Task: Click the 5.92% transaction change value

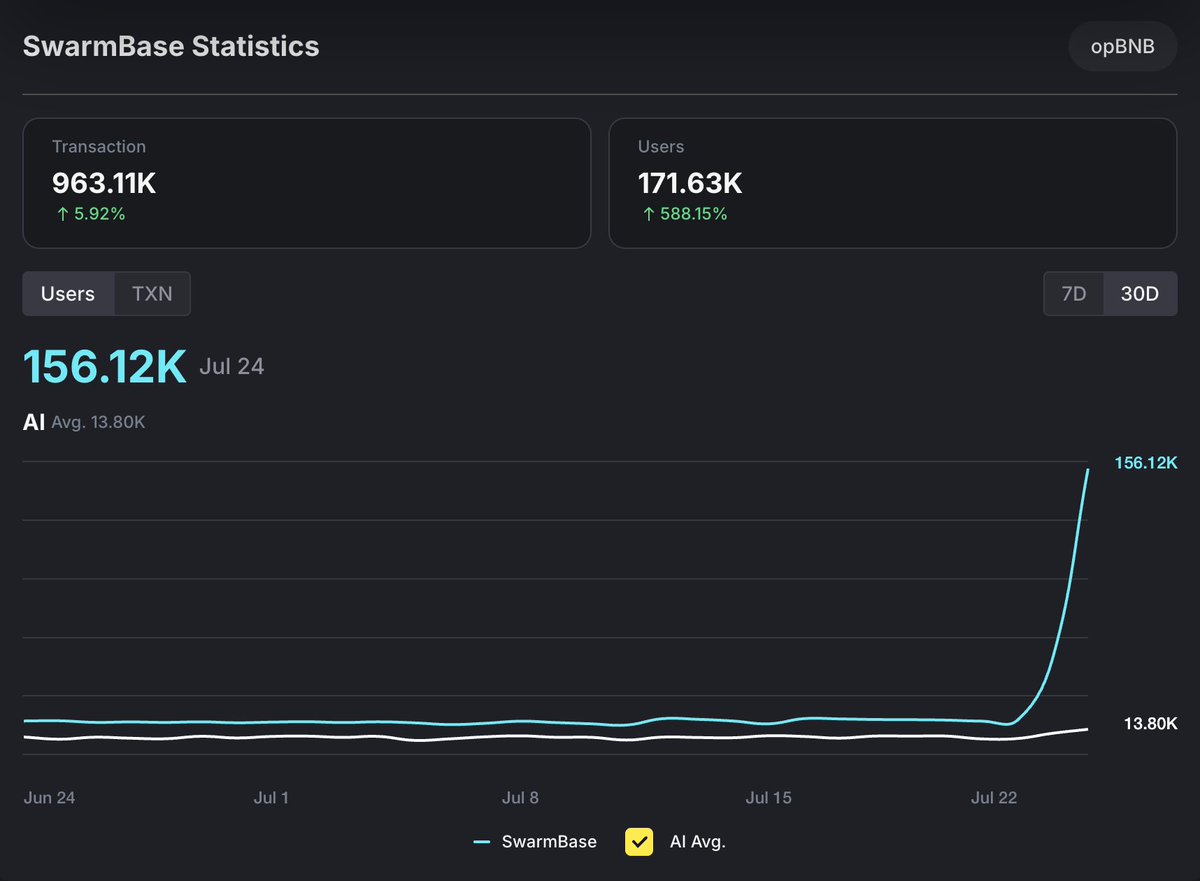Action: click(x=89, y=214)
